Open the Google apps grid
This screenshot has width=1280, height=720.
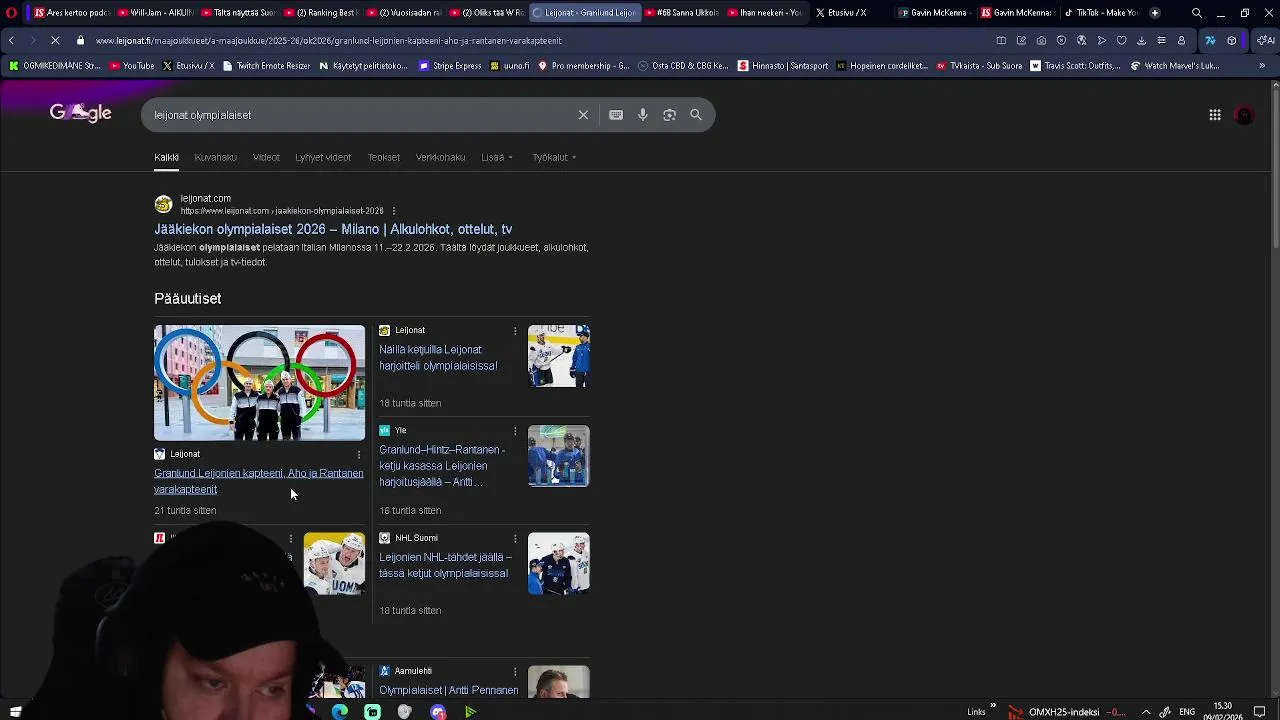pos(1215,115)
